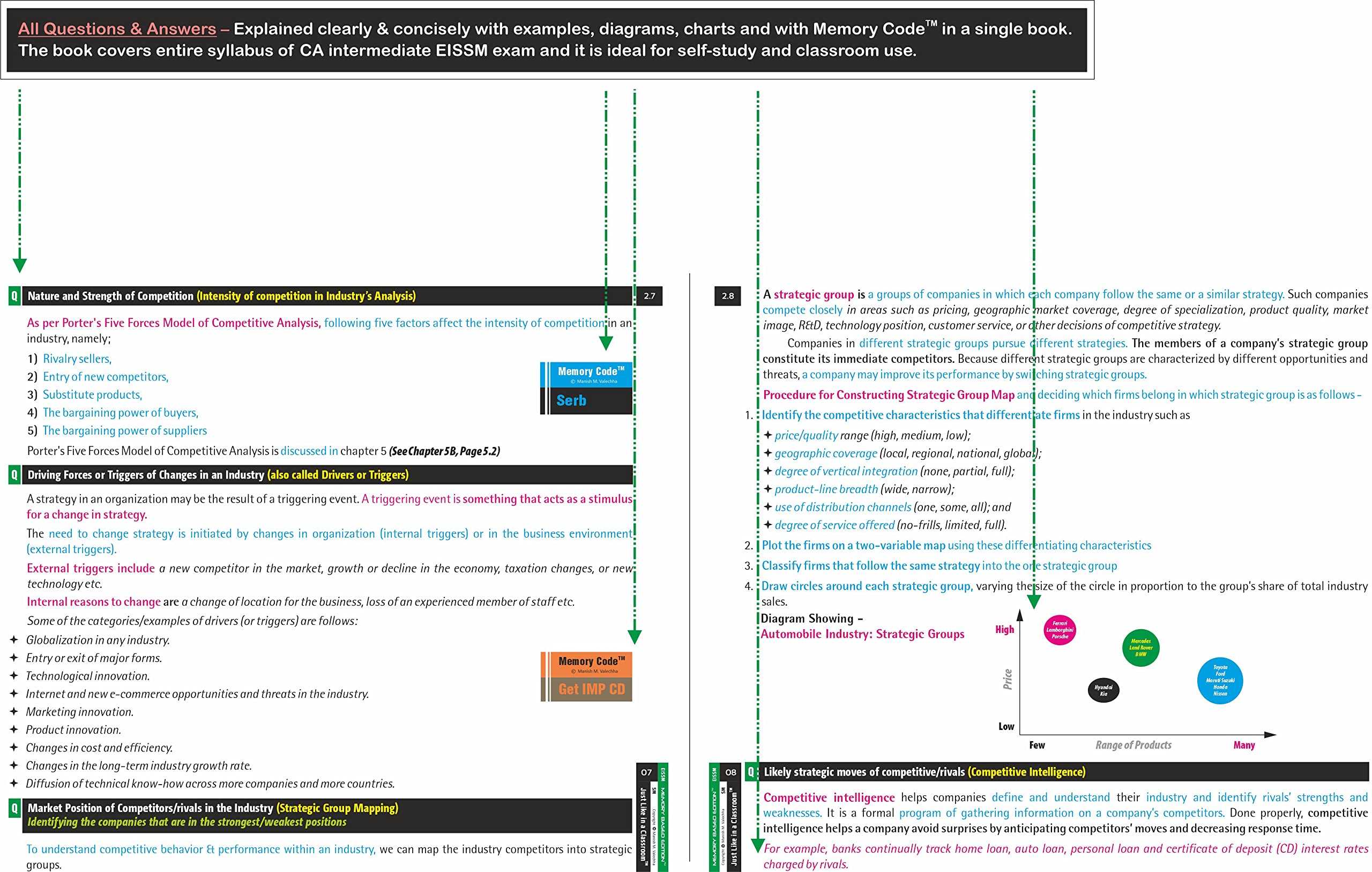Click page number badge 2.8
The image size is (1372, 872).
pyautogui.click(x=728, y=296)
